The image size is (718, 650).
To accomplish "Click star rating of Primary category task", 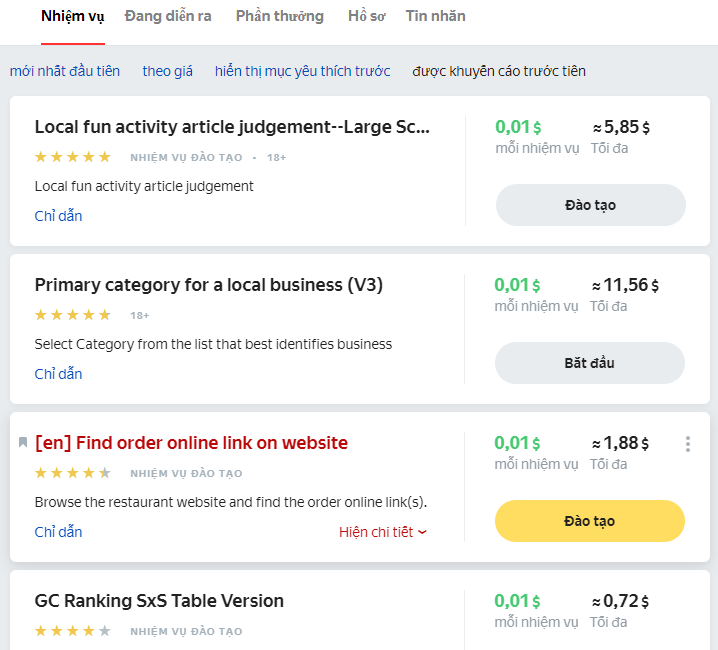I will (x=72, y=315).
